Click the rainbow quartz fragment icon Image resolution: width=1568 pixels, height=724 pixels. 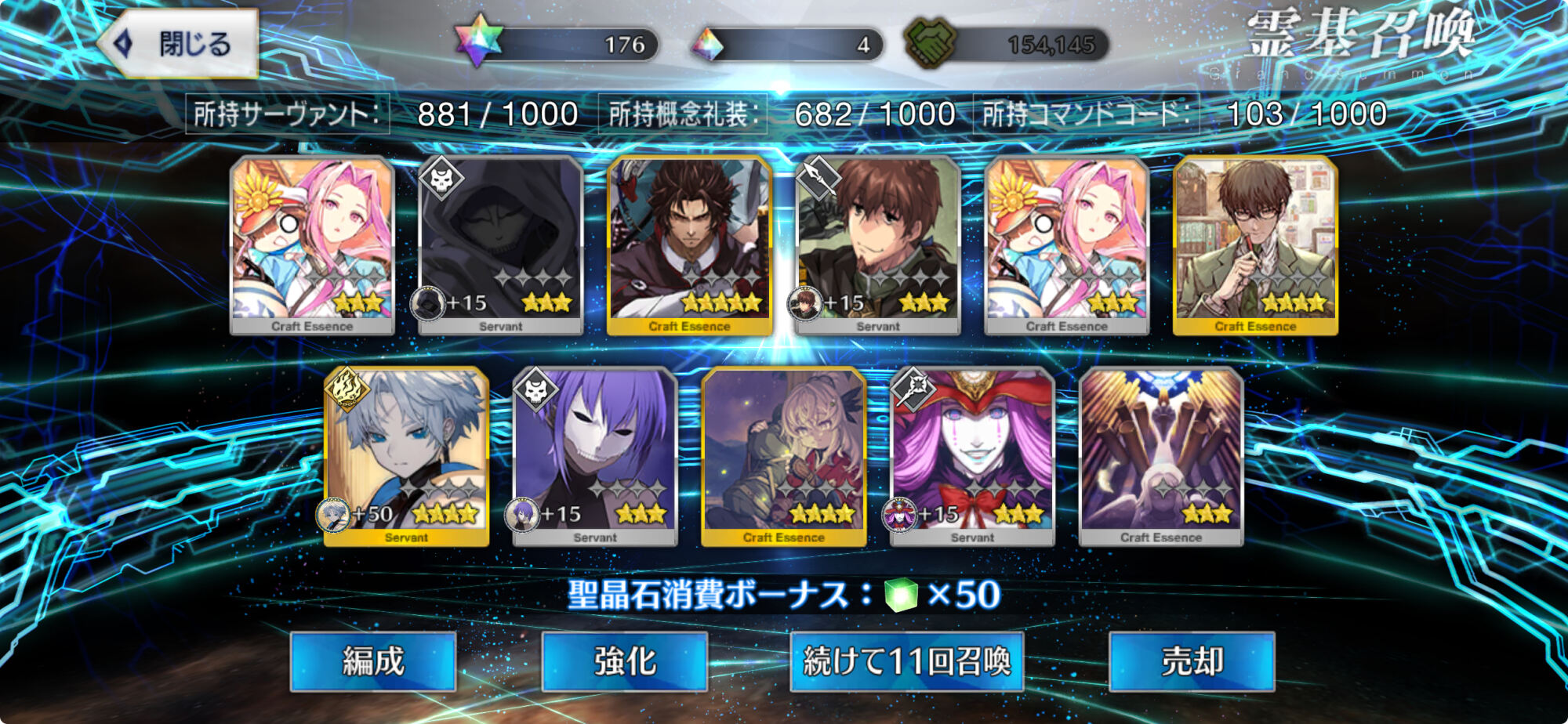pos(707,45)
